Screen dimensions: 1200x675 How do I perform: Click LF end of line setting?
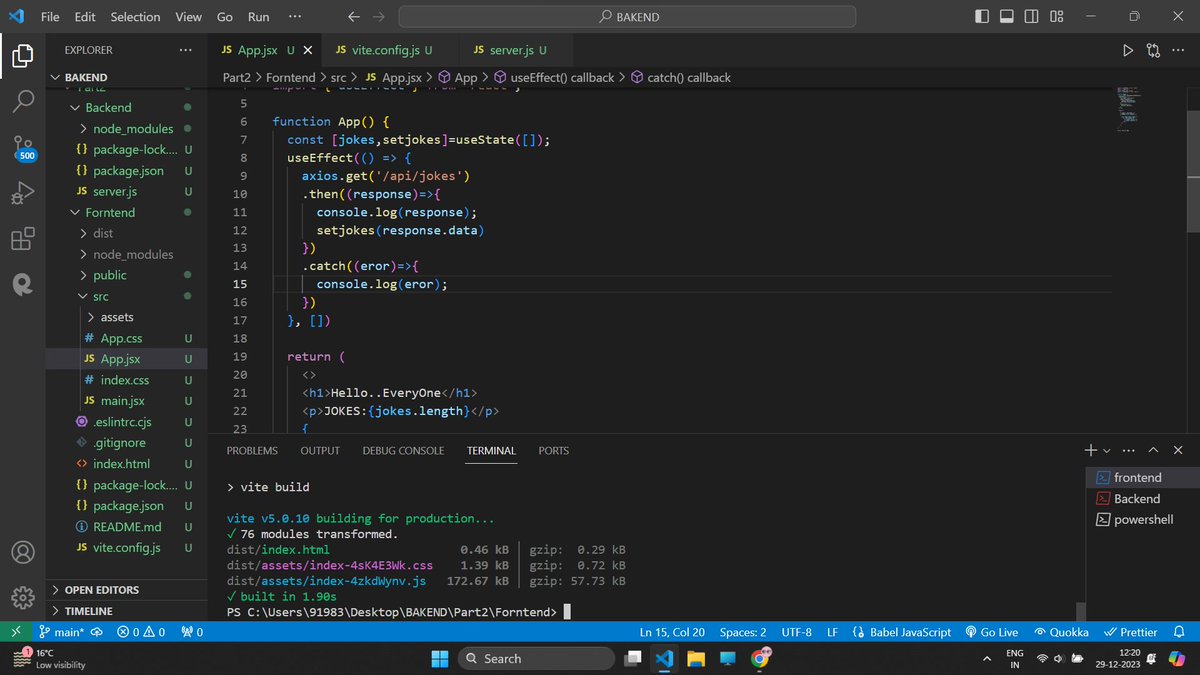[832, 632]
